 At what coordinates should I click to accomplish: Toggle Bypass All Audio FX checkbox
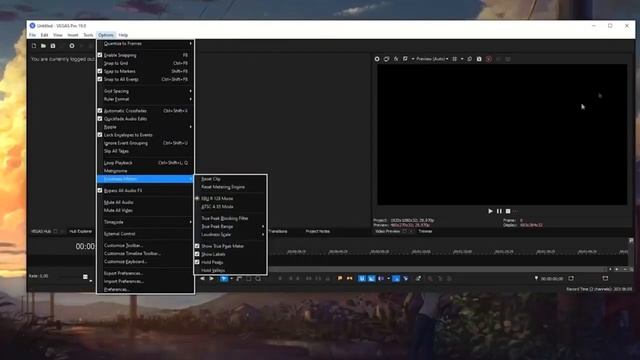100,191
